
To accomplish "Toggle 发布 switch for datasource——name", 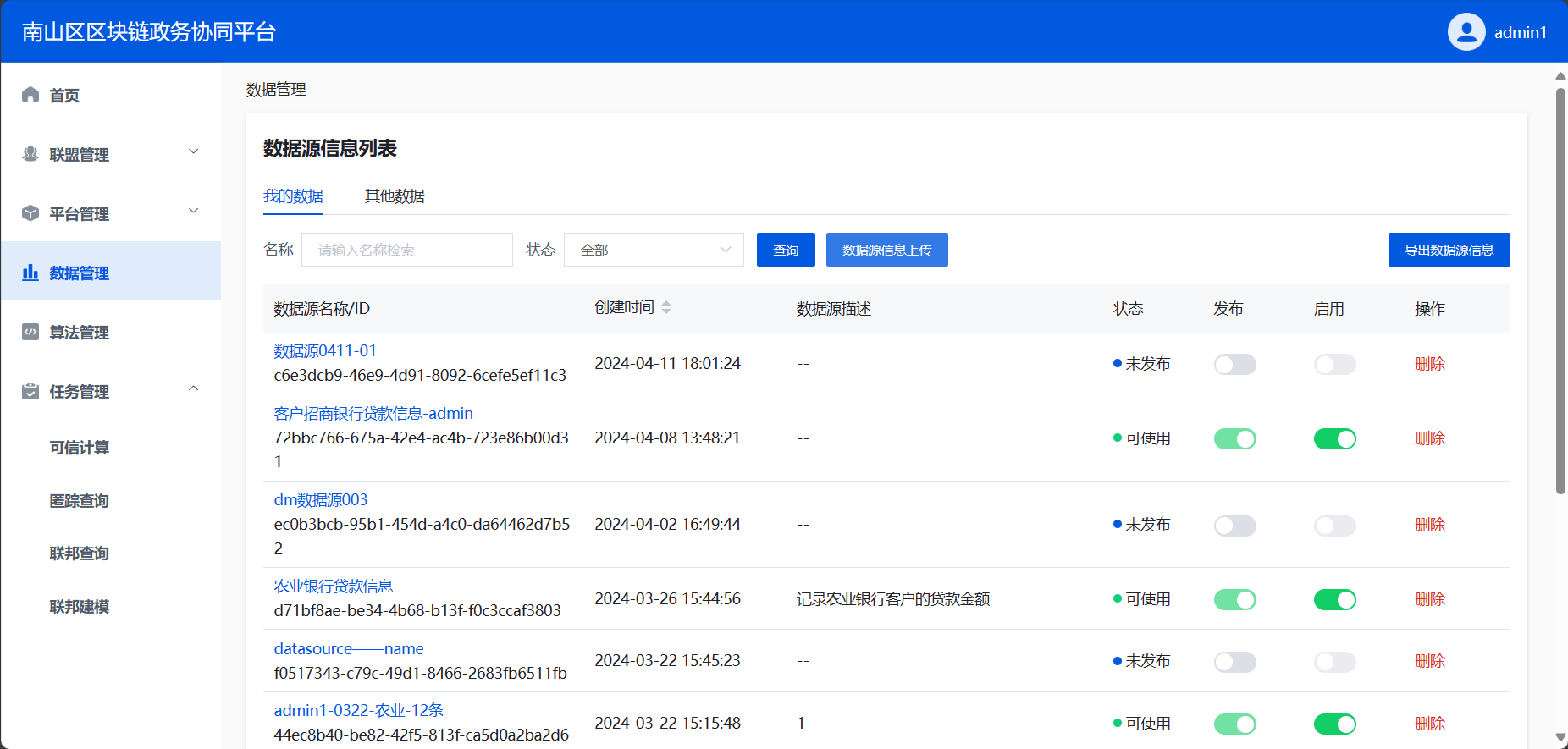I will pos(1234,662).
